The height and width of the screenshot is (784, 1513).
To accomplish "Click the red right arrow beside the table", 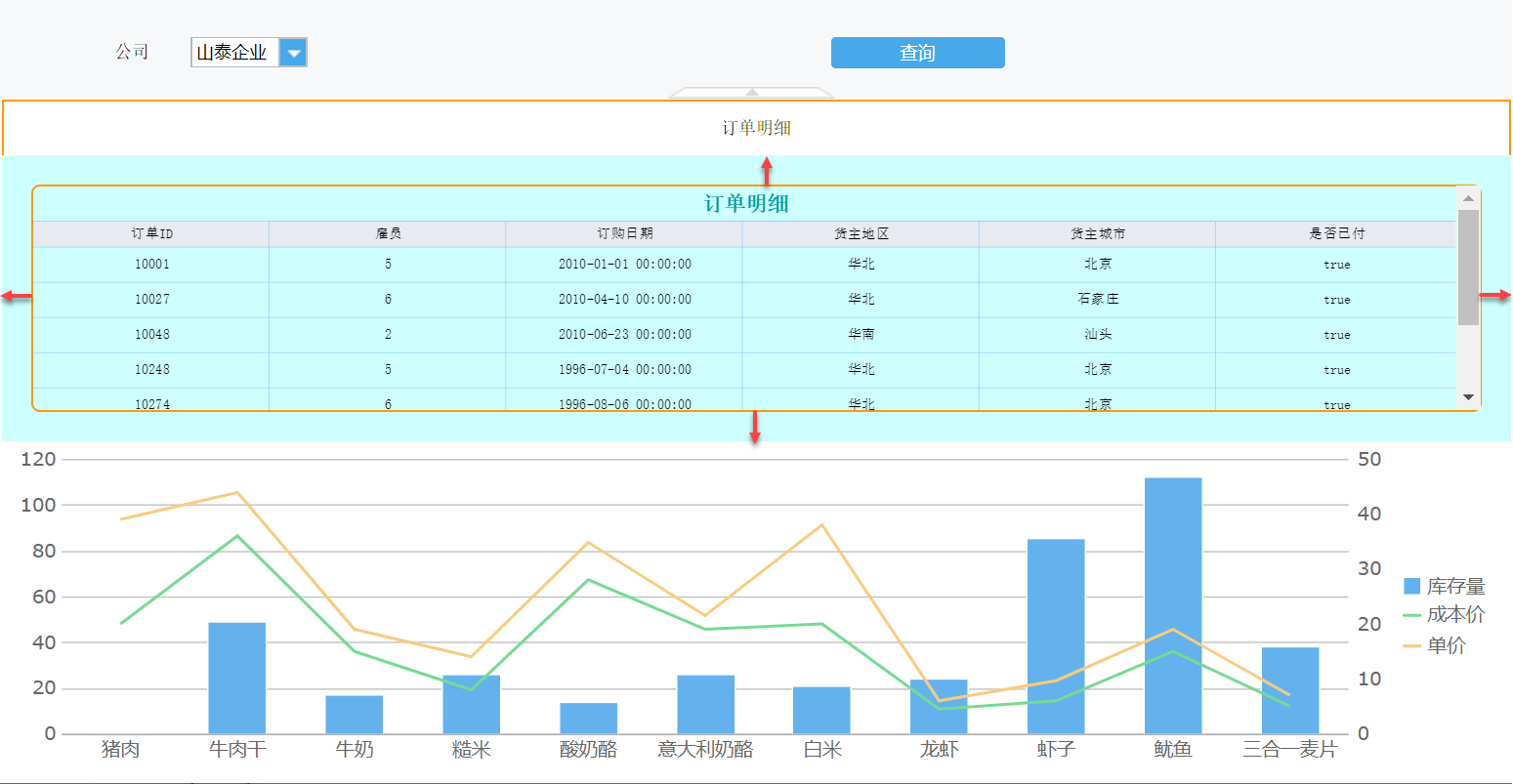I will click(x=1494, y=296).
